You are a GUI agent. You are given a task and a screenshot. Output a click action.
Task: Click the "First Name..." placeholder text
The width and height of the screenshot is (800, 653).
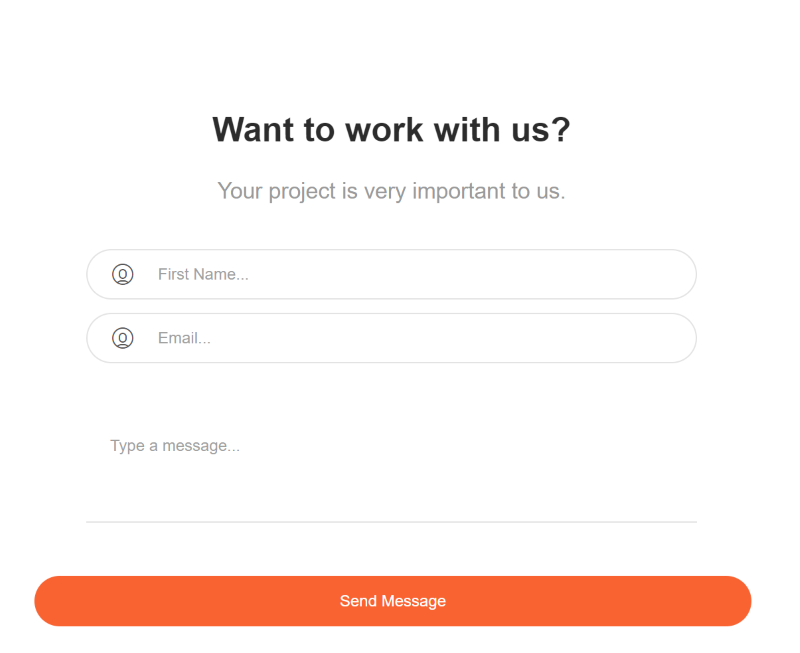click(203, 274)
